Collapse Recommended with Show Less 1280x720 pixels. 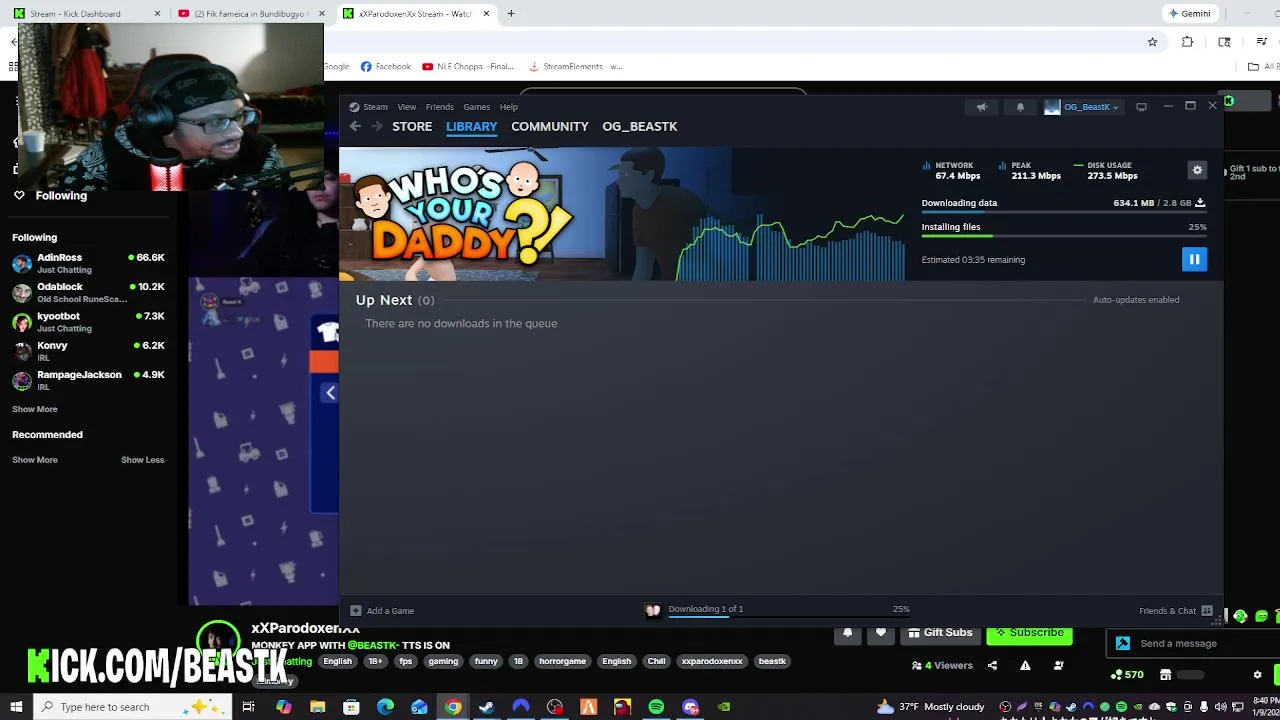click(x=142, y=460)
